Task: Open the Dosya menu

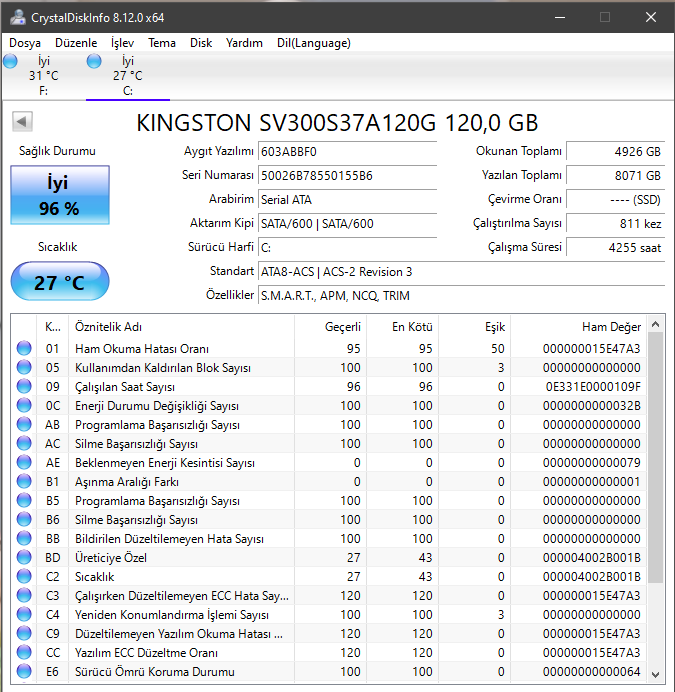Action: click(25, 43)
